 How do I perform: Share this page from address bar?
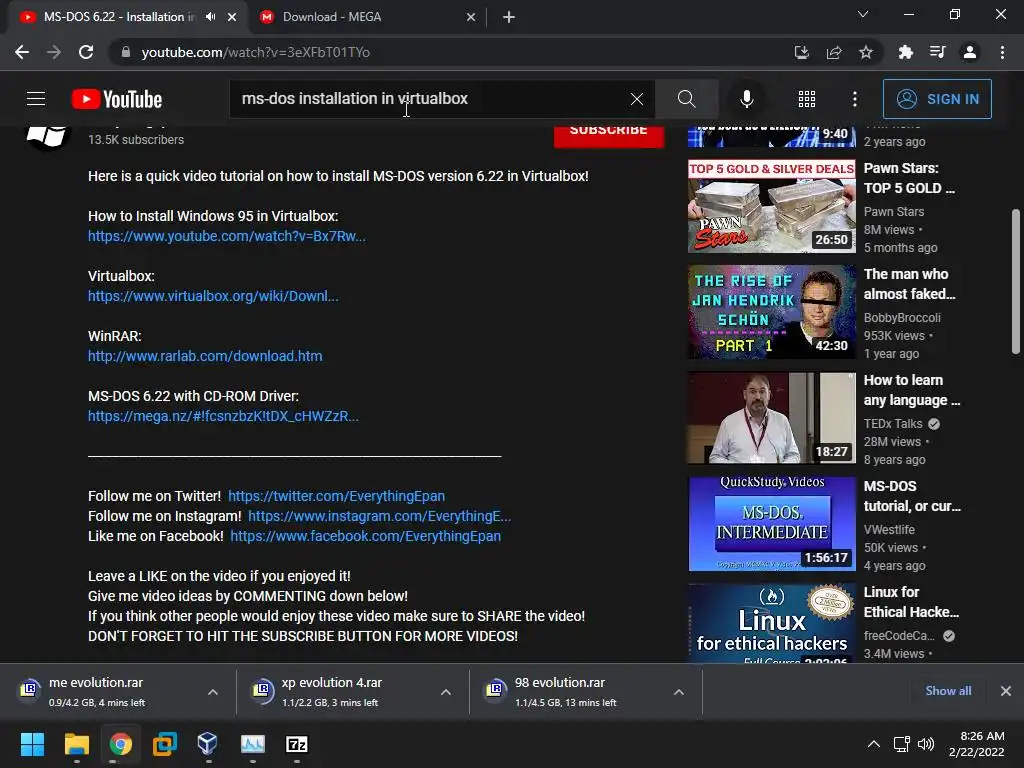[833, 52]
